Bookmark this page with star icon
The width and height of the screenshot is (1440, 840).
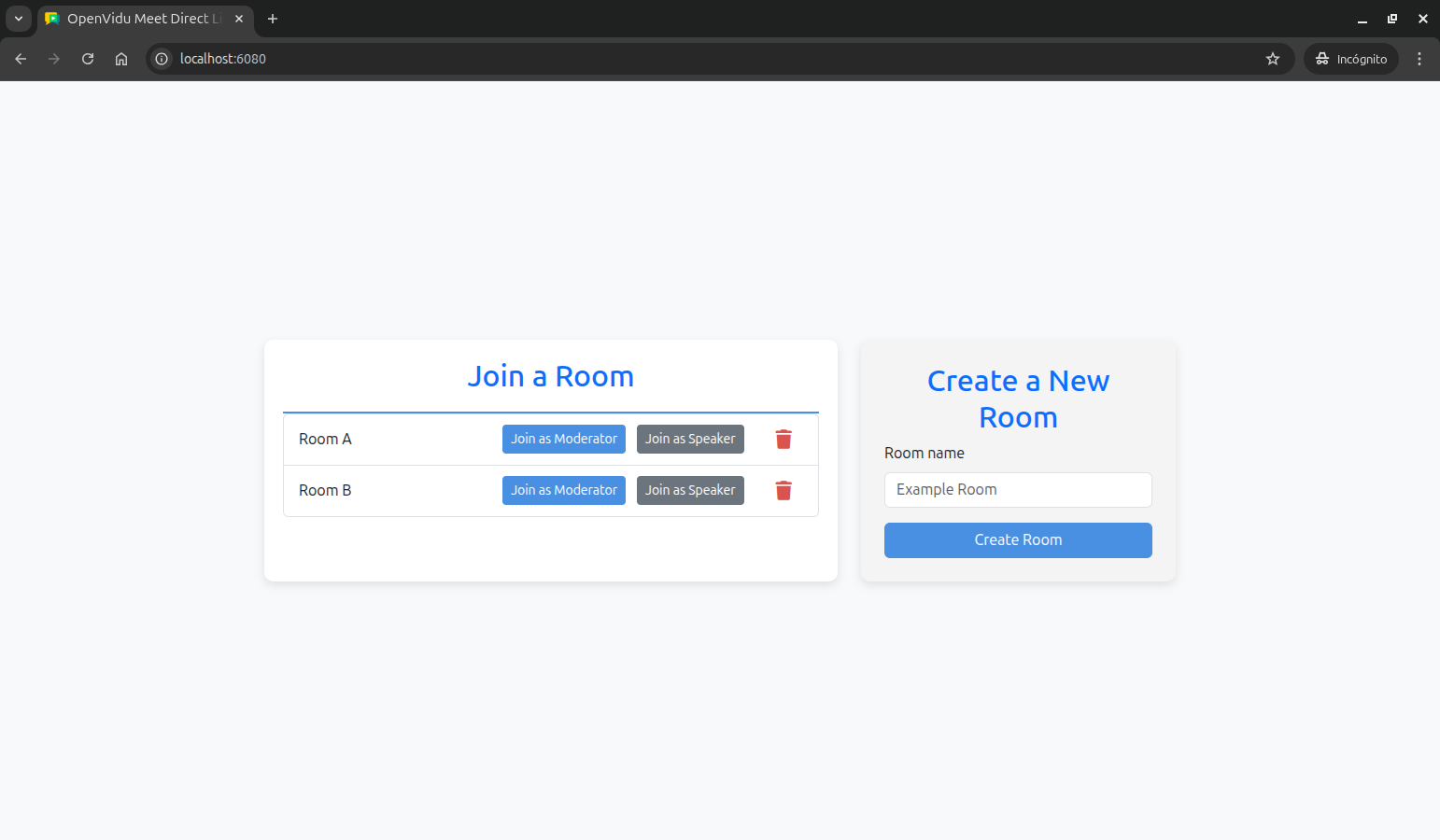tap(1272, 59)
